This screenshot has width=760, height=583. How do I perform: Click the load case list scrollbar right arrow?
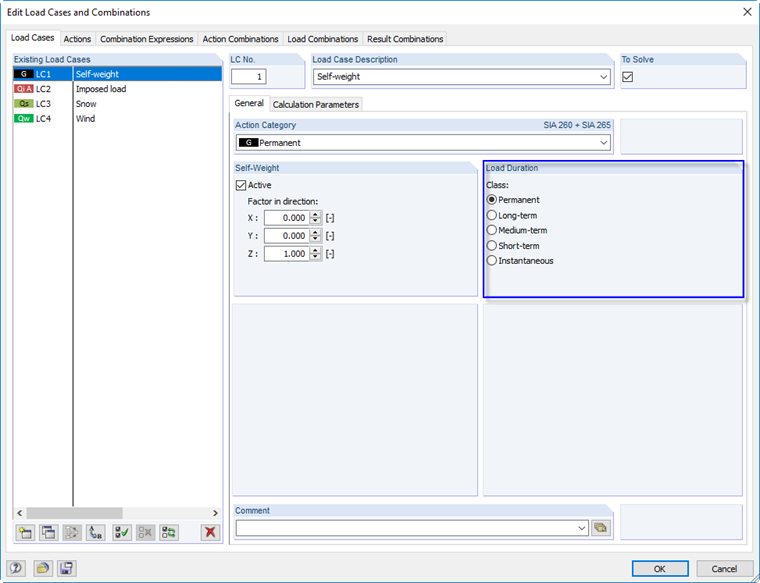pyautogui.click(x=215, y=513)
